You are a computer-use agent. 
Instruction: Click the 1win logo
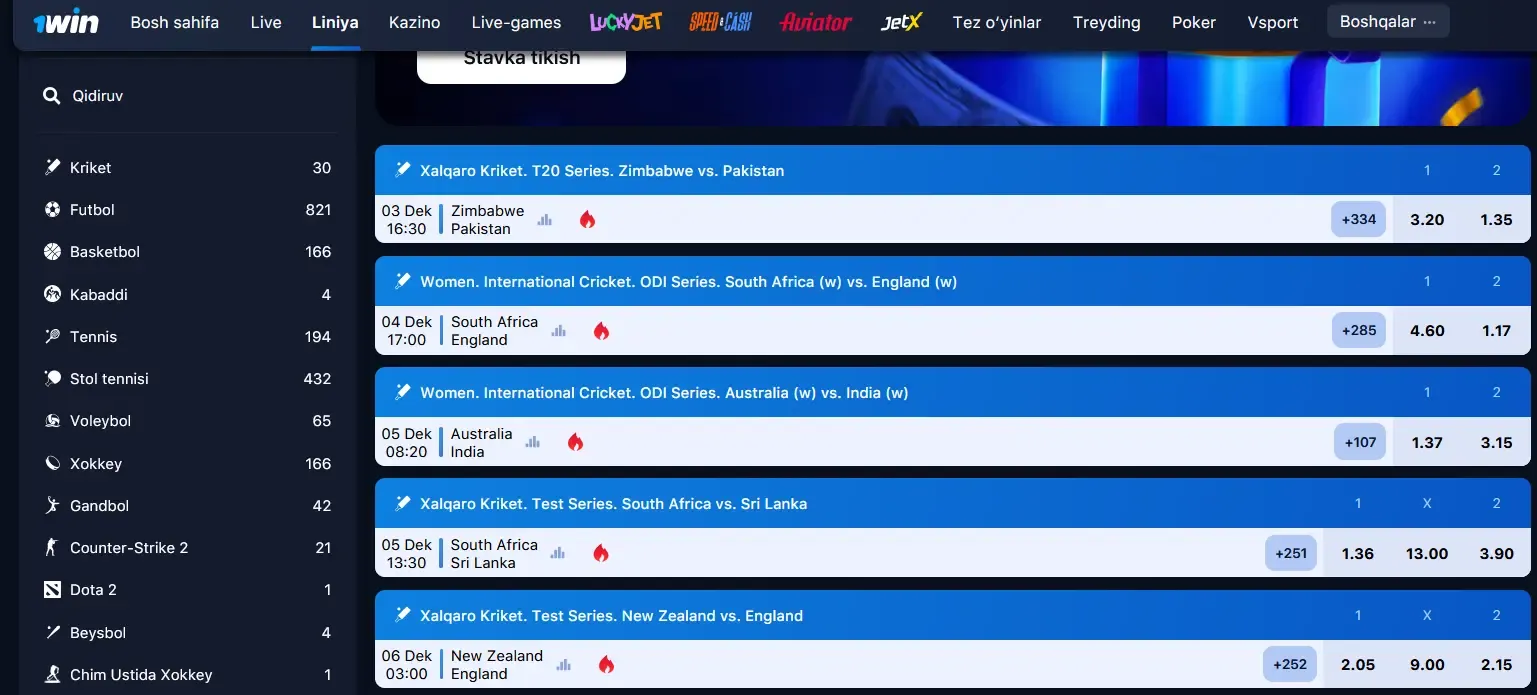66,22
